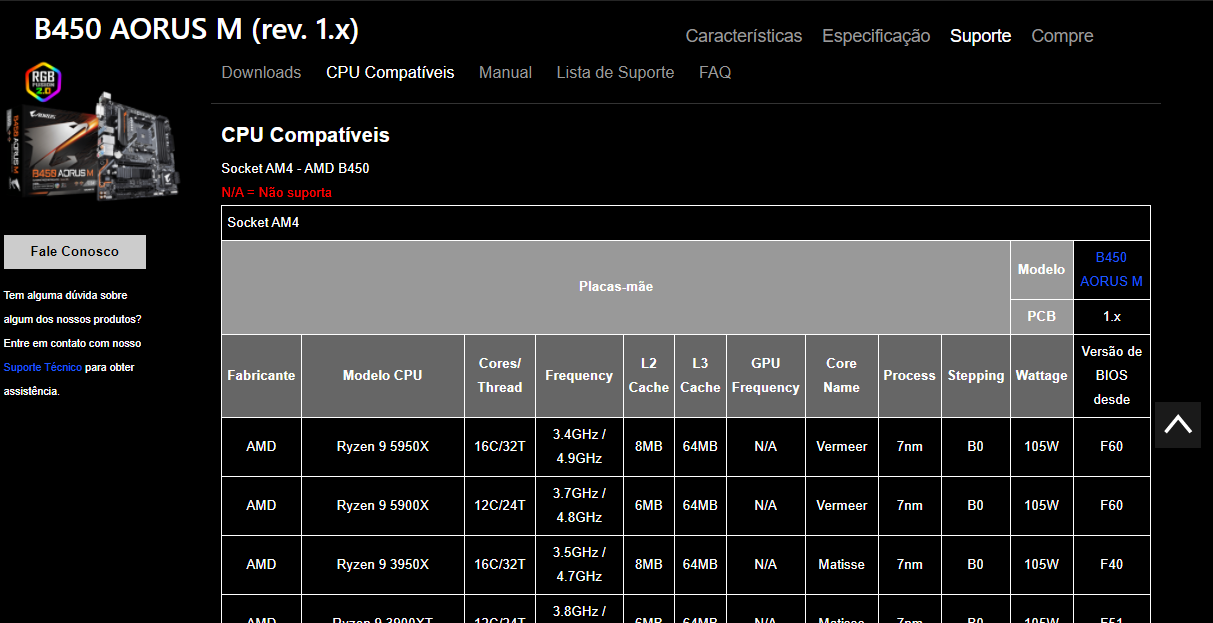Click the Versão de BIOS desde header
Screen dimensions: 1213x623
[x=1112, y=376]
